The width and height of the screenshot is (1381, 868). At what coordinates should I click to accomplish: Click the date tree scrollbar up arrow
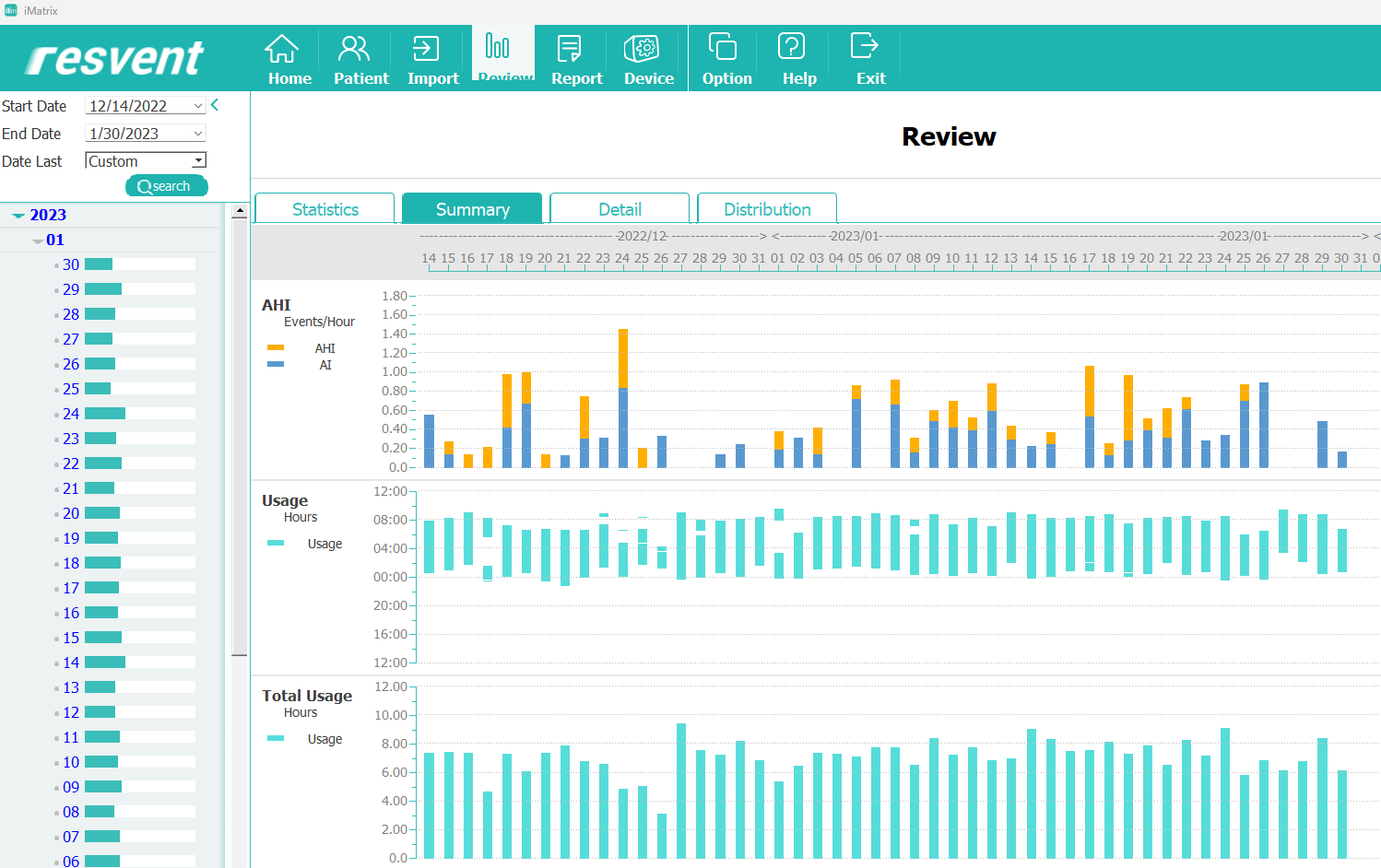pos(240,211)
